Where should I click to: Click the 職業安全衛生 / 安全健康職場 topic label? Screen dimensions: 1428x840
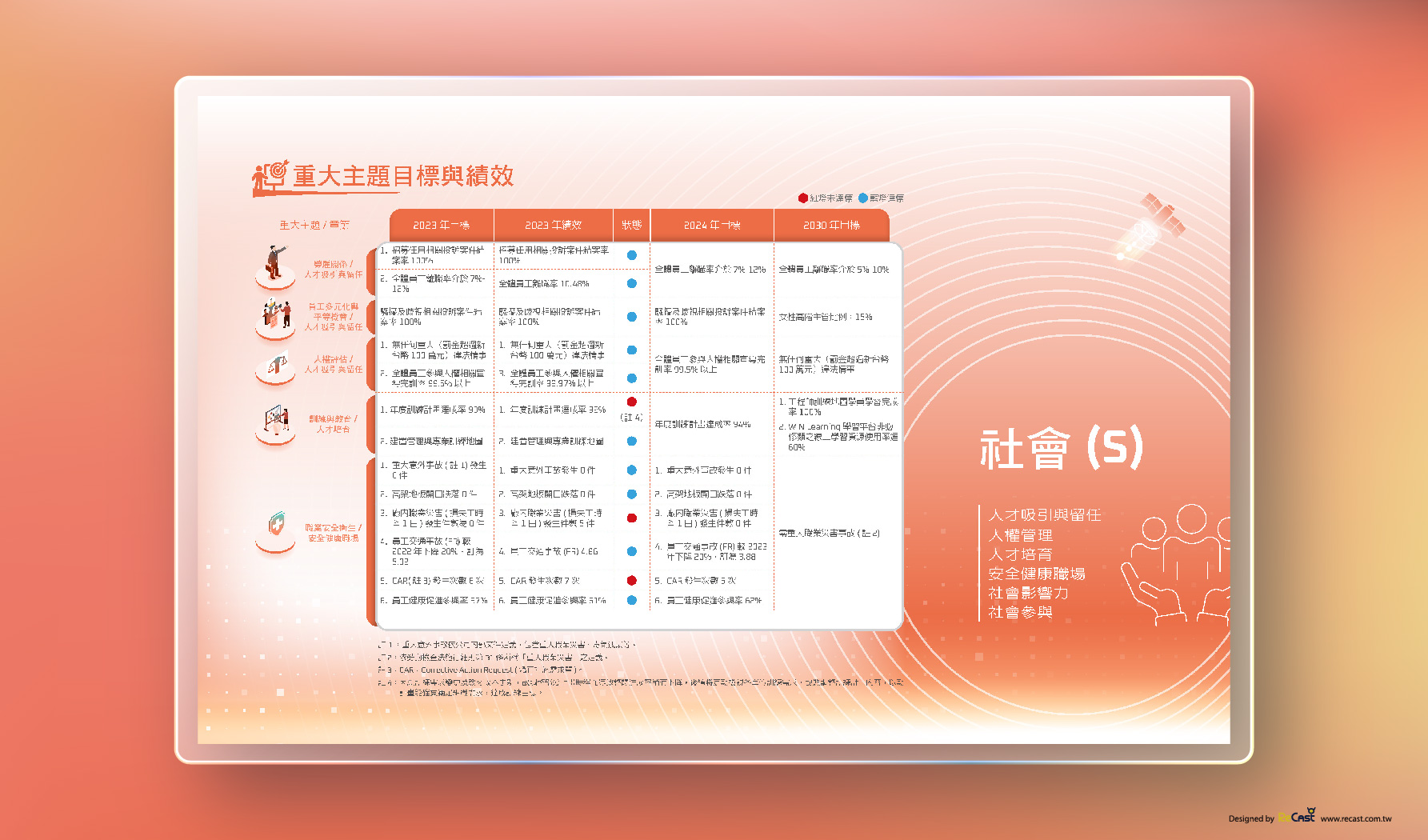tap(334, 533)
